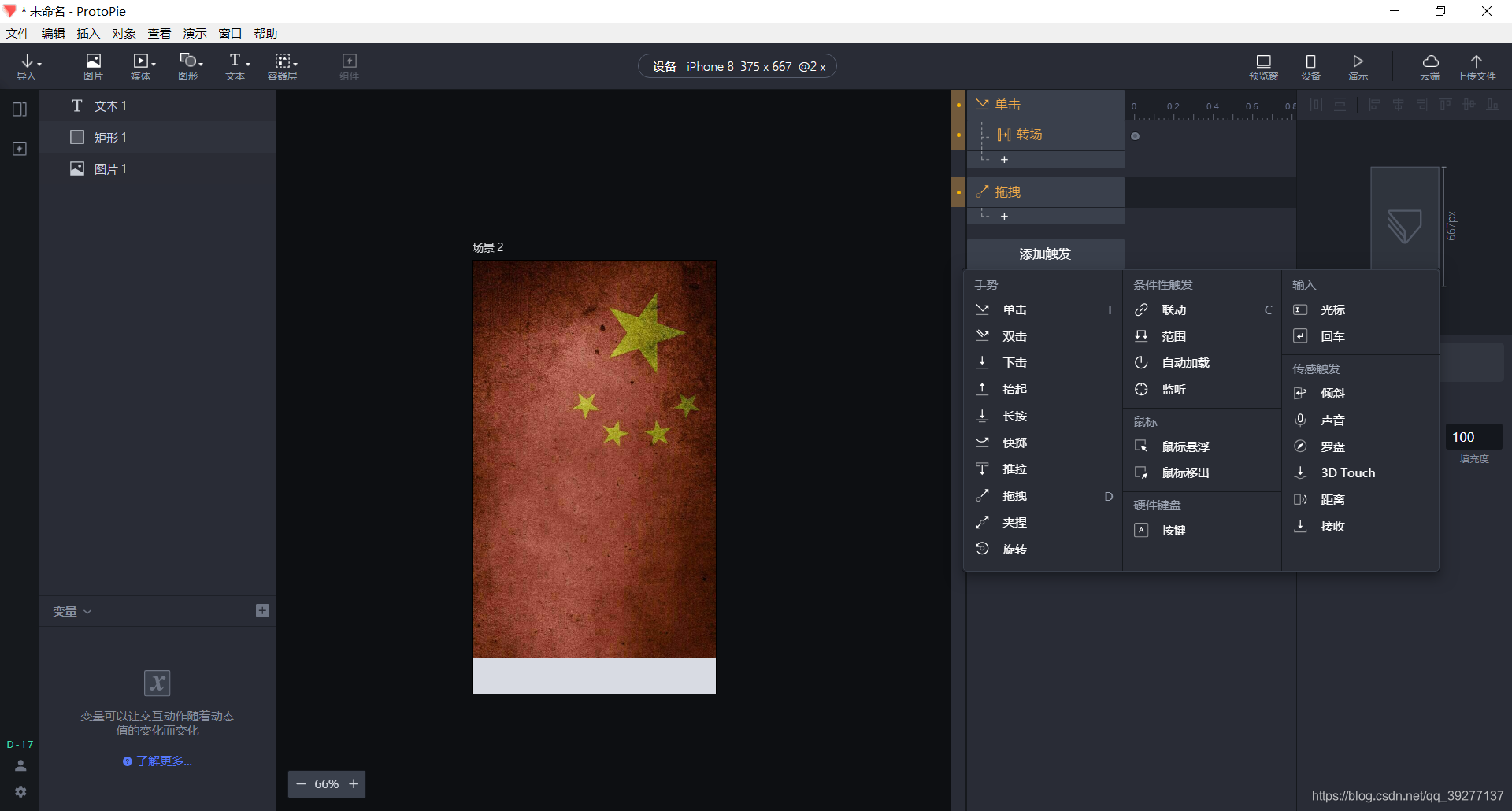
Task: Select the 转场 response under 单击 trigger
Action: click(x=1045, y=135)
